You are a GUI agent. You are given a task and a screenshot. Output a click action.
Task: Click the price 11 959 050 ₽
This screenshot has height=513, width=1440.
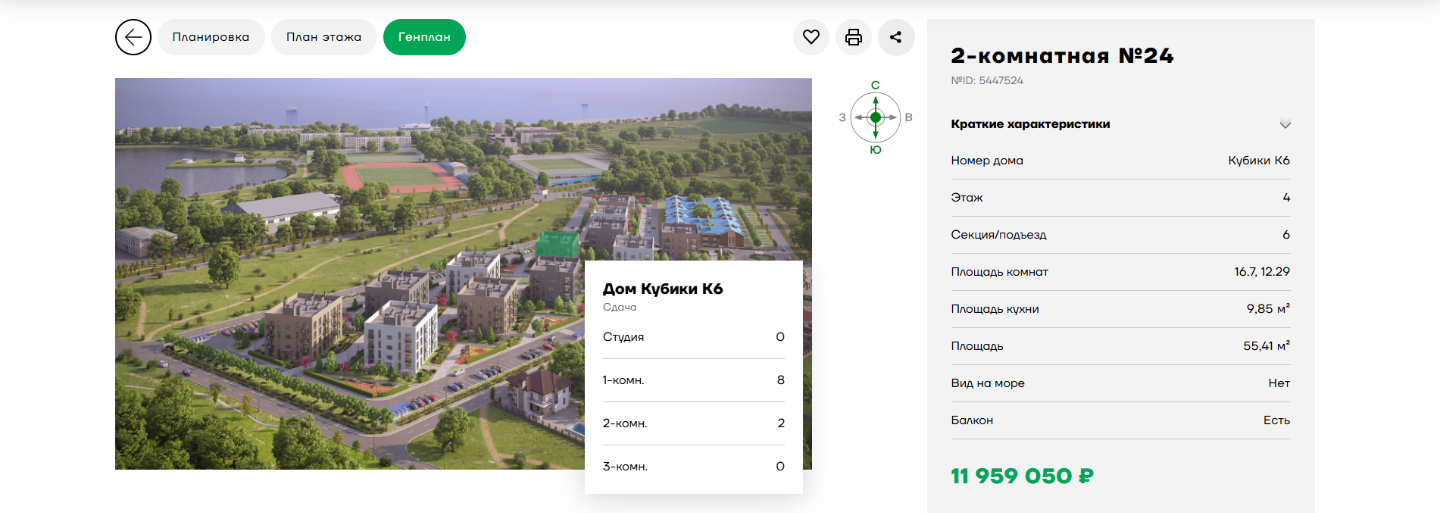coord(1022,476)
